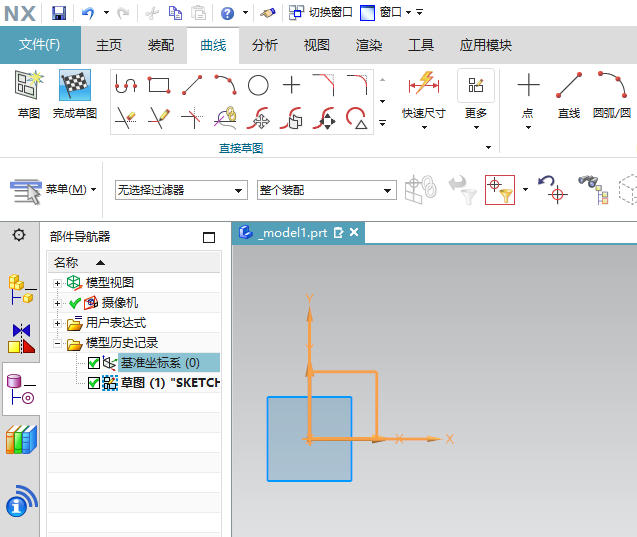Viewport: 637px width, 537px height.
Task: Click the red undo-arrow crosshair icon
Action: coord(552,188)
